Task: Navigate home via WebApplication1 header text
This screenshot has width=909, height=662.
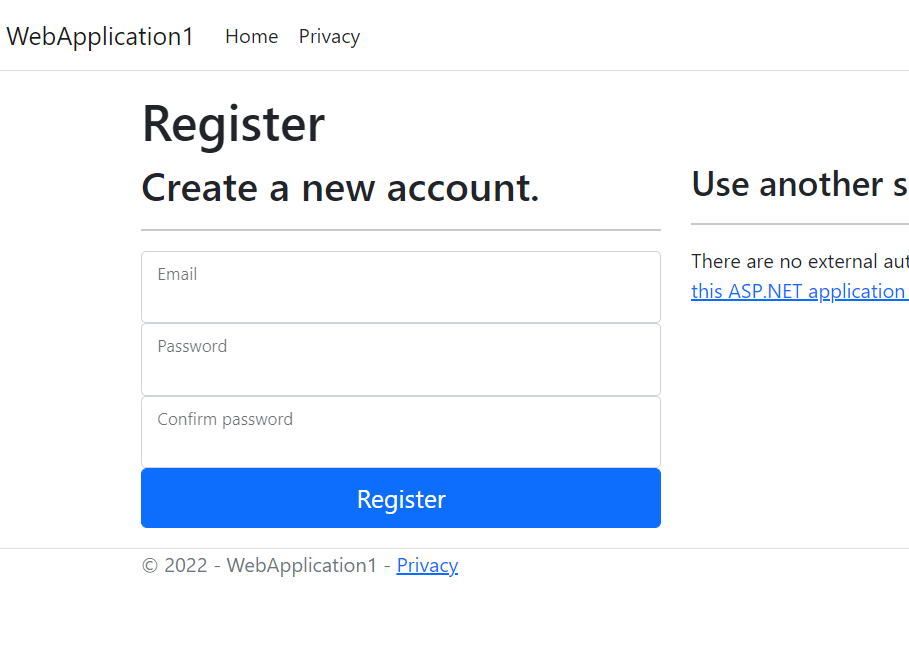Action: click(x=99, y=36)
